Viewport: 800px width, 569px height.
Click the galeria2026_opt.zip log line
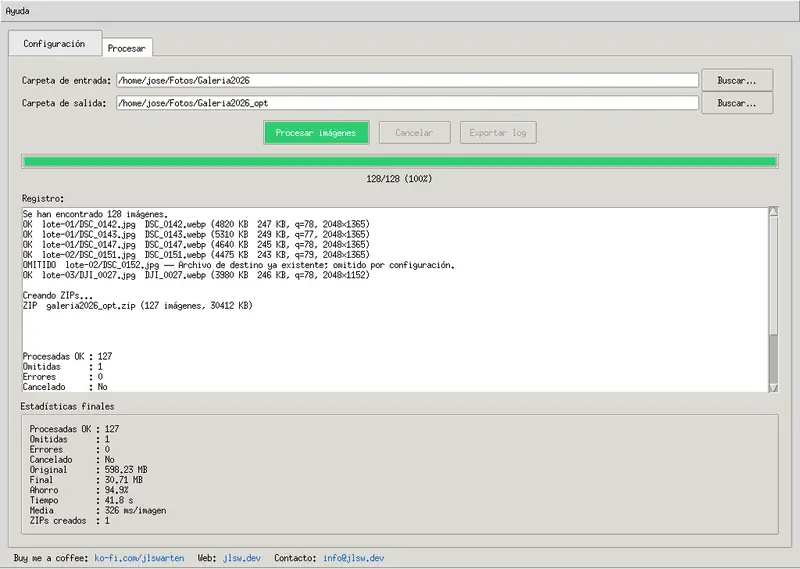click(x=137, y=306)
